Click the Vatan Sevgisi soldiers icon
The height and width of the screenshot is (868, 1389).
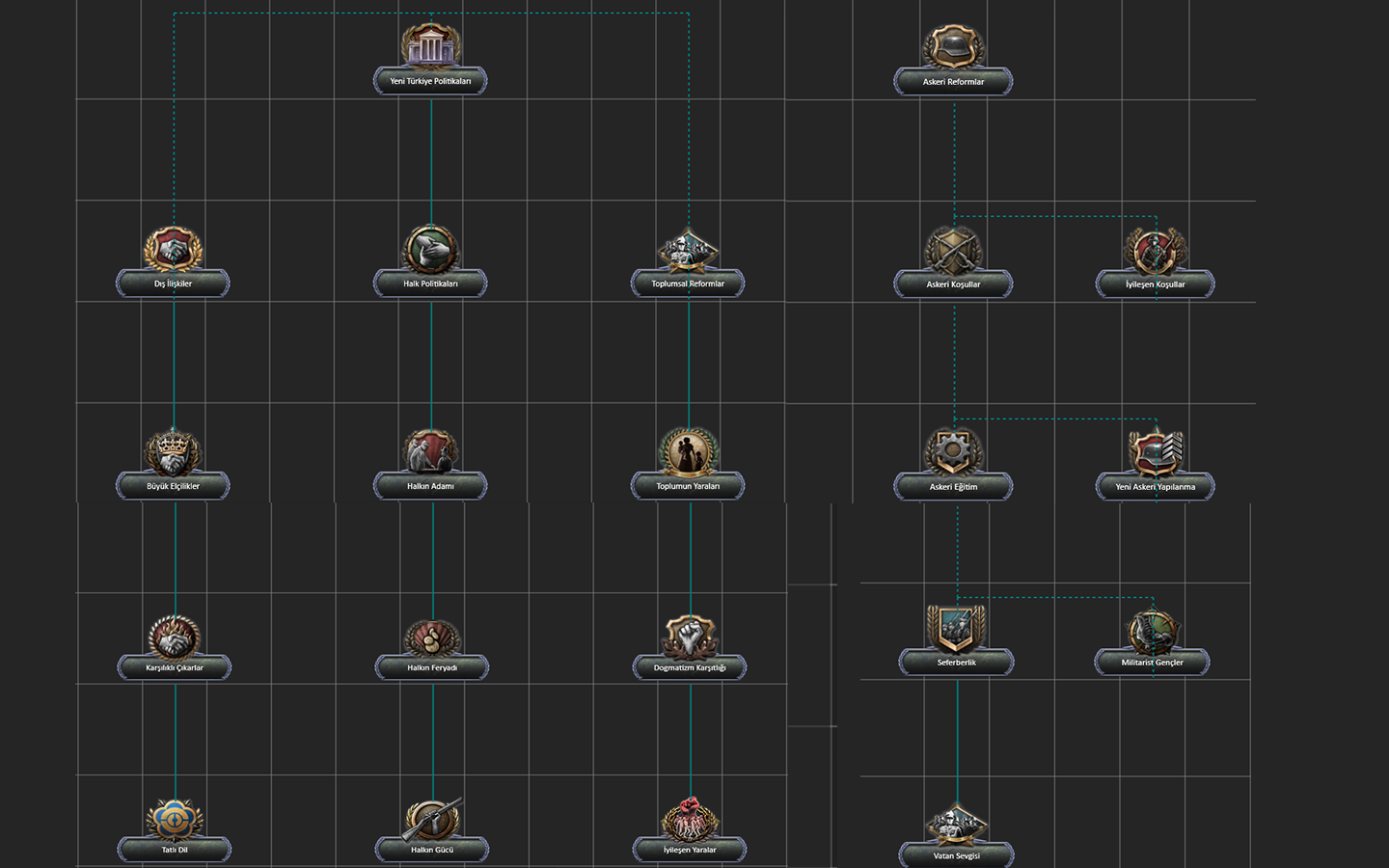tap(956, 822)
